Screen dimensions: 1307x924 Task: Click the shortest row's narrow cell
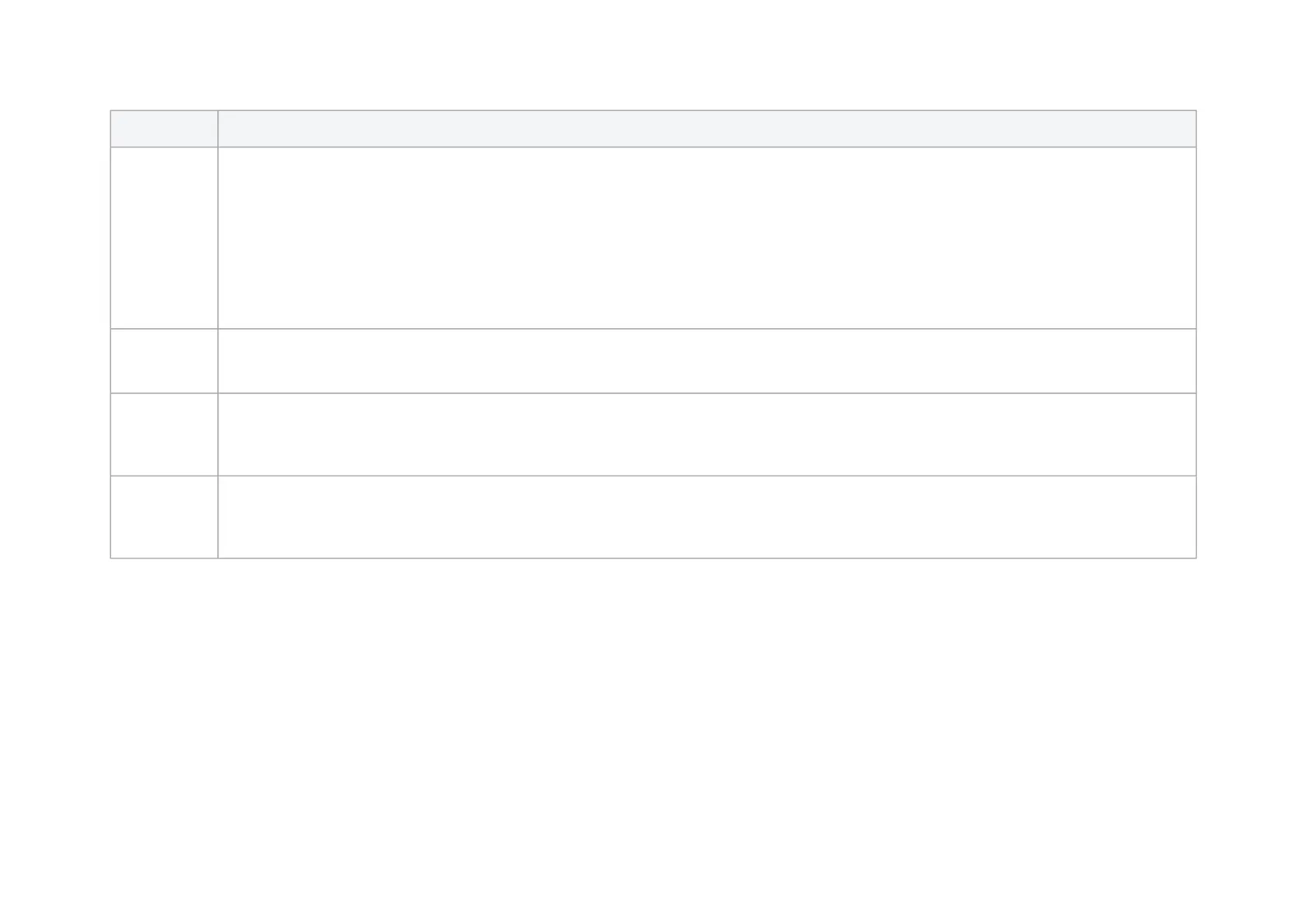coord(164,362)
